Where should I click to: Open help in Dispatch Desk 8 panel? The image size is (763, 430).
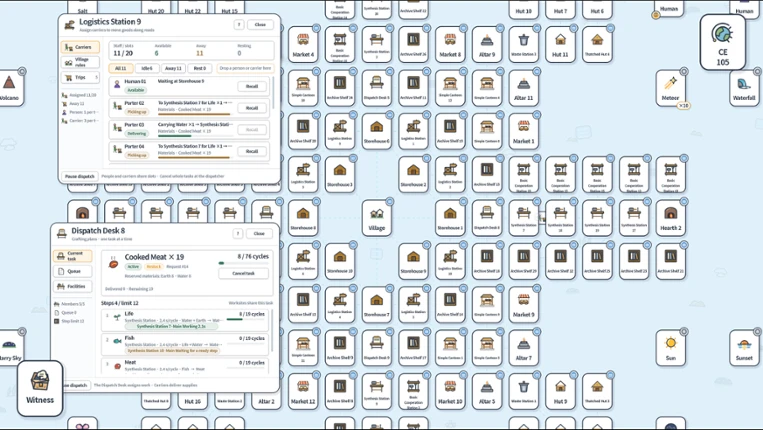coord(237,233)
